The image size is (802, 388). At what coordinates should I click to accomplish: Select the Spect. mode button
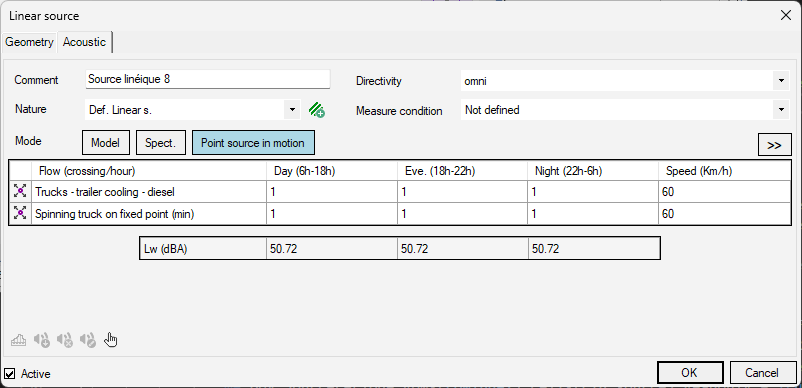click(161, 143)
